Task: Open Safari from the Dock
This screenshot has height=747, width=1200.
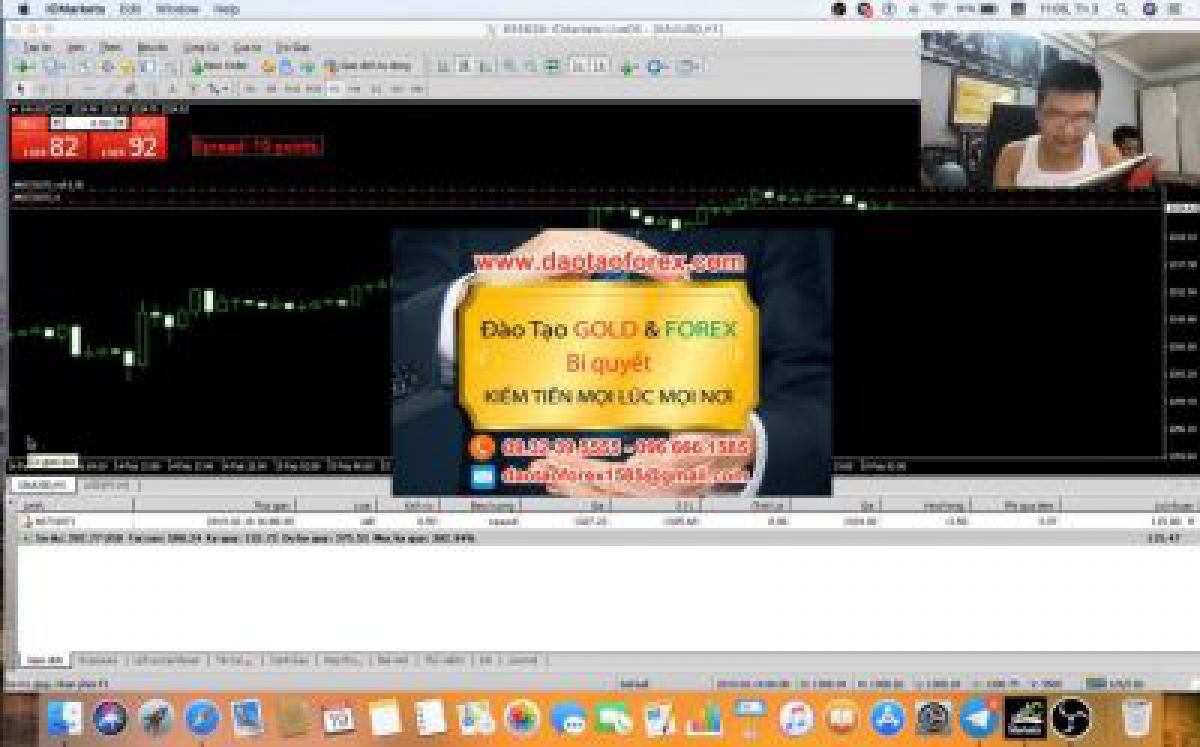Action: click(x=202, y=717)
